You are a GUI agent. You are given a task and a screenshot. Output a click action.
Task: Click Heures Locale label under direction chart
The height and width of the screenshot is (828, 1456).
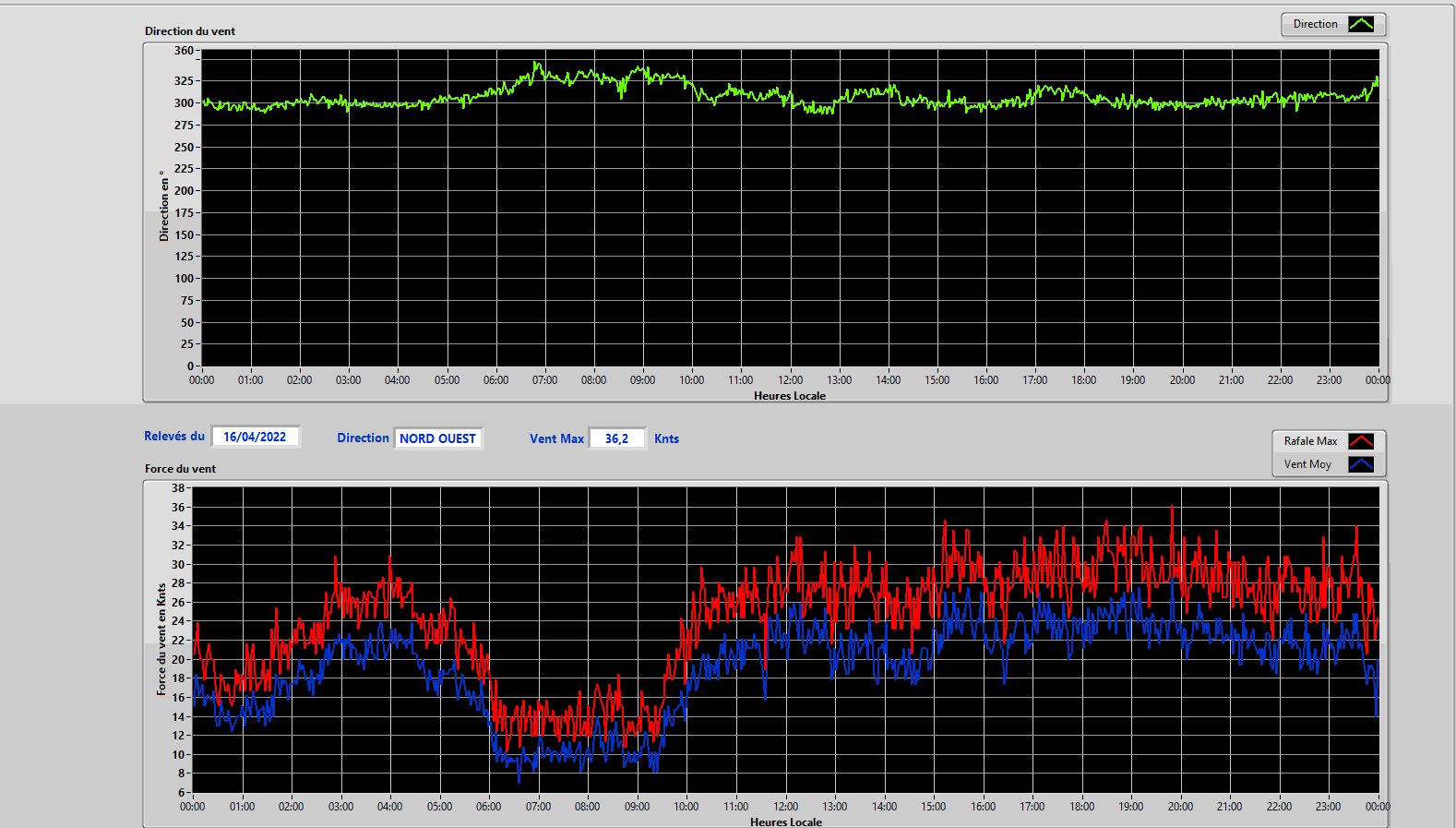pos(790,396)
